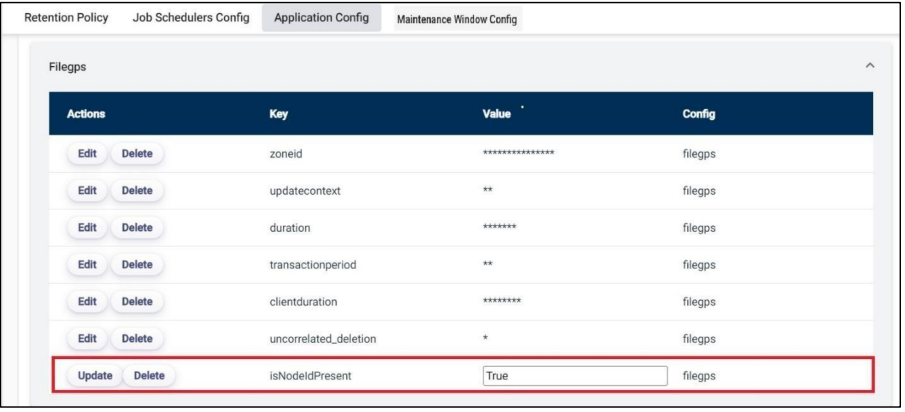905x412 pixels.
Task: Delete the isNodeIdPresent row
Action: (x=149, y=376)
